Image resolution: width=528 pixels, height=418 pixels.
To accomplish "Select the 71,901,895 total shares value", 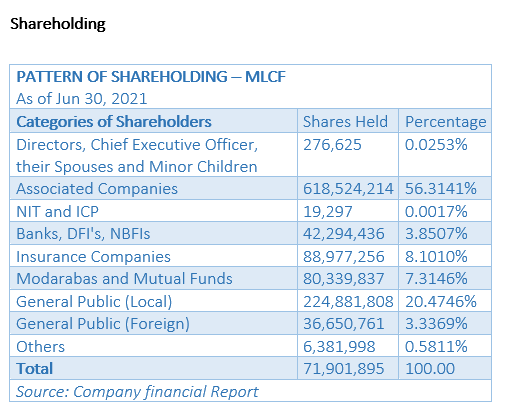I will 343,368.
